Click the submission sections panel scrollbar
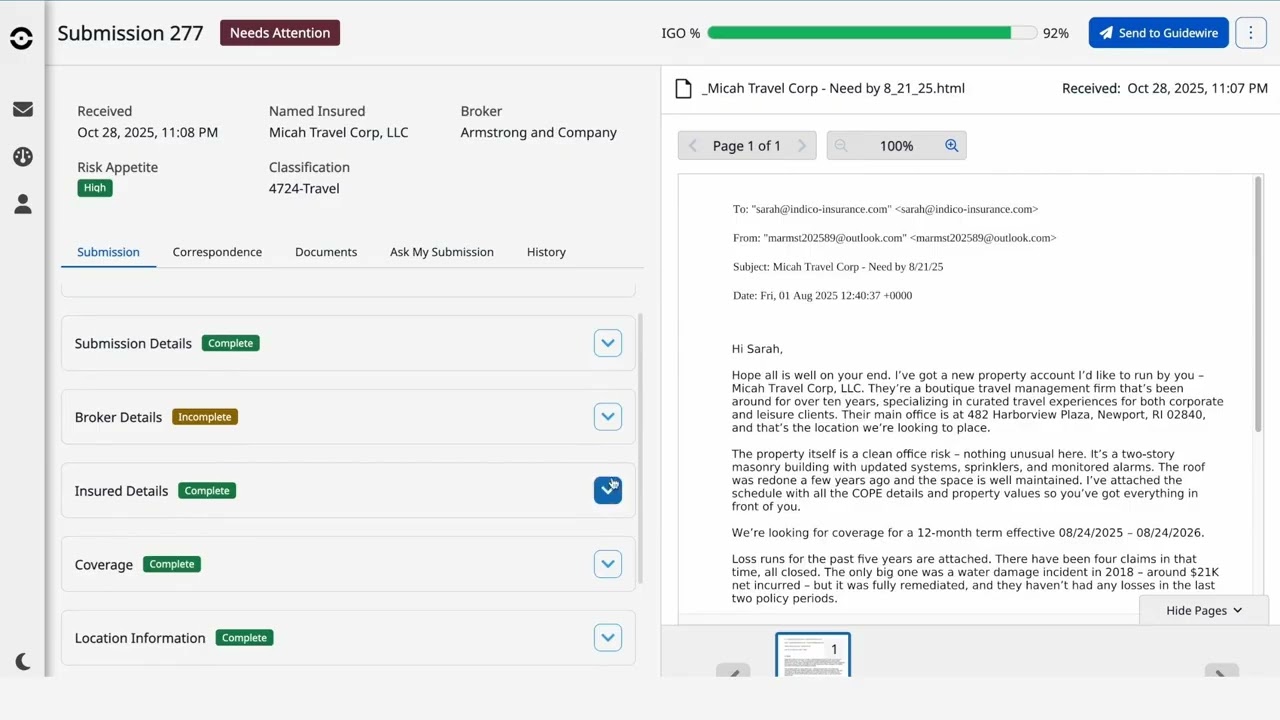This screenshot has height=720, width=1280. pyautogui.click(x=640, y=448)
